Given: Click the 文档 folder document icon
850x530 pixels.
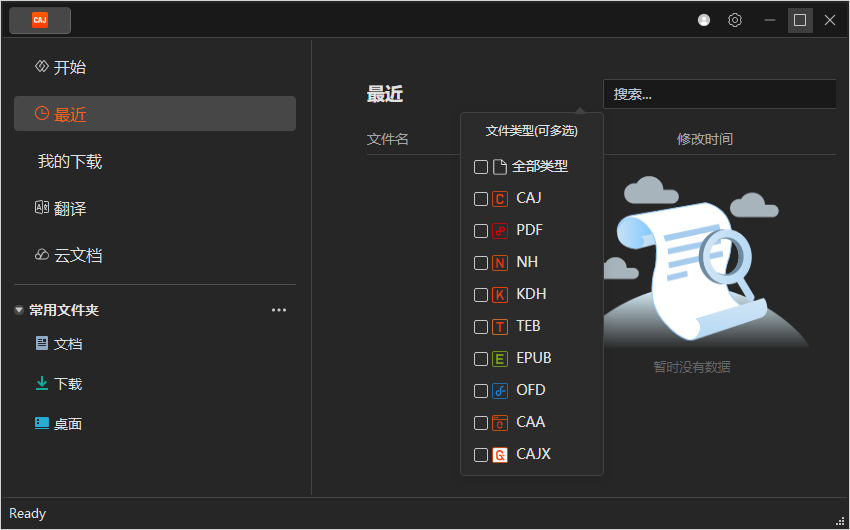Looking at the screenshot, I should [42, 343].
